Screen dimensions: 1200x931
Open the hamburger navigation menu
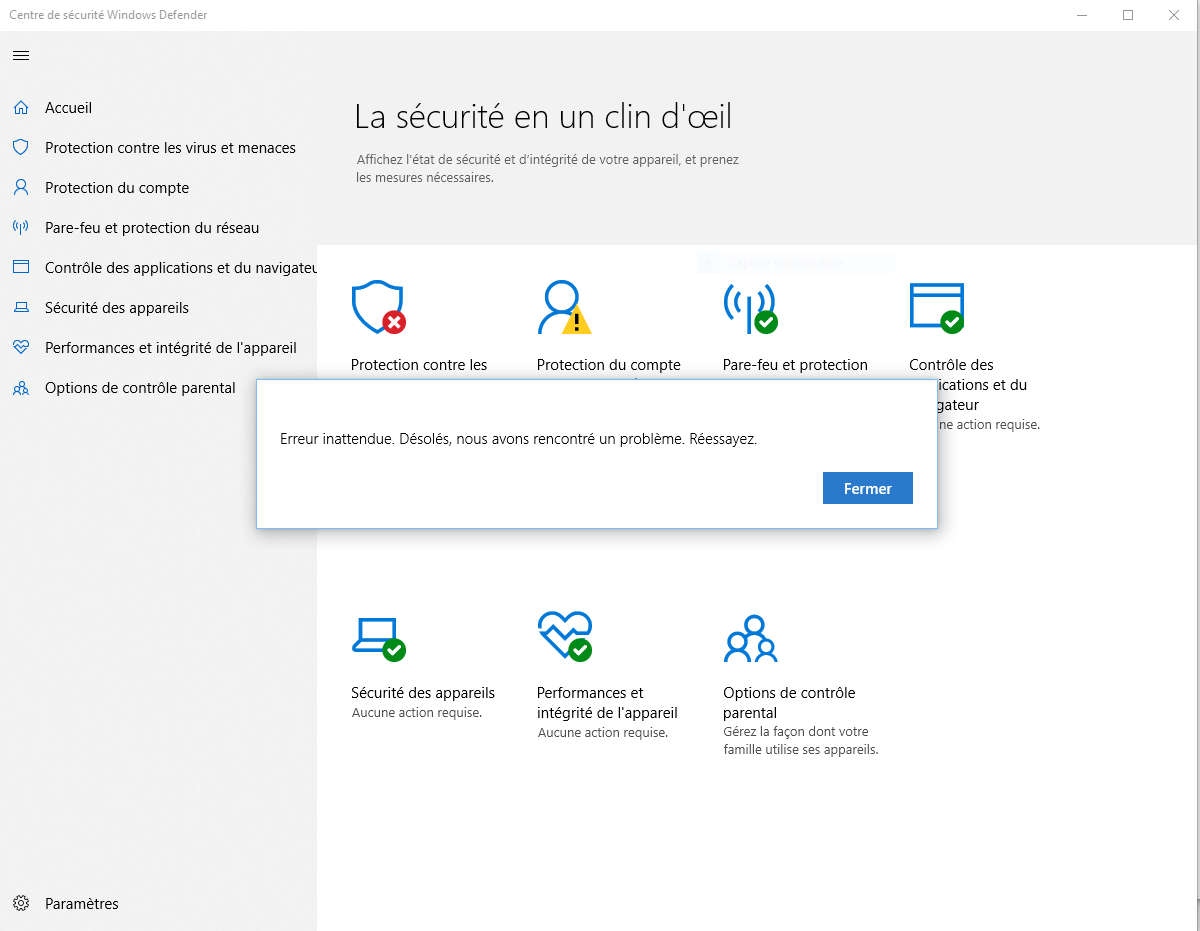pos(21,56)
